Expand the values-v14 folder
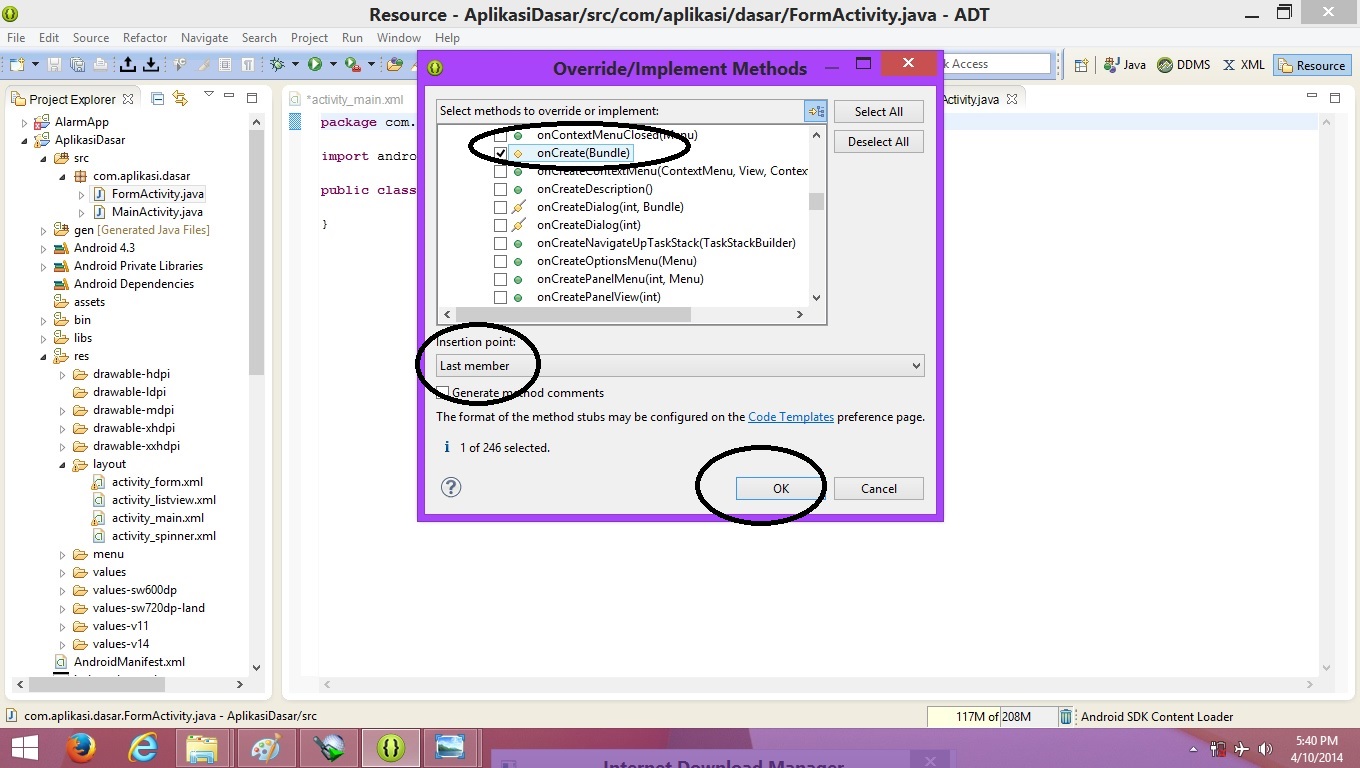This screenshot has height=768, width=1360. click(63, 644)
